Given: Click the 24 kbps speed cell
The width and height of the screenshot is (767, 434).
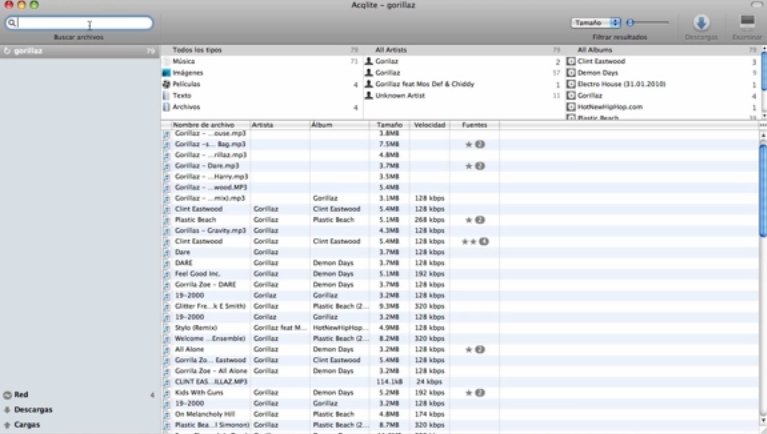Looking at the screenshot, I should [x=429, y=382].
